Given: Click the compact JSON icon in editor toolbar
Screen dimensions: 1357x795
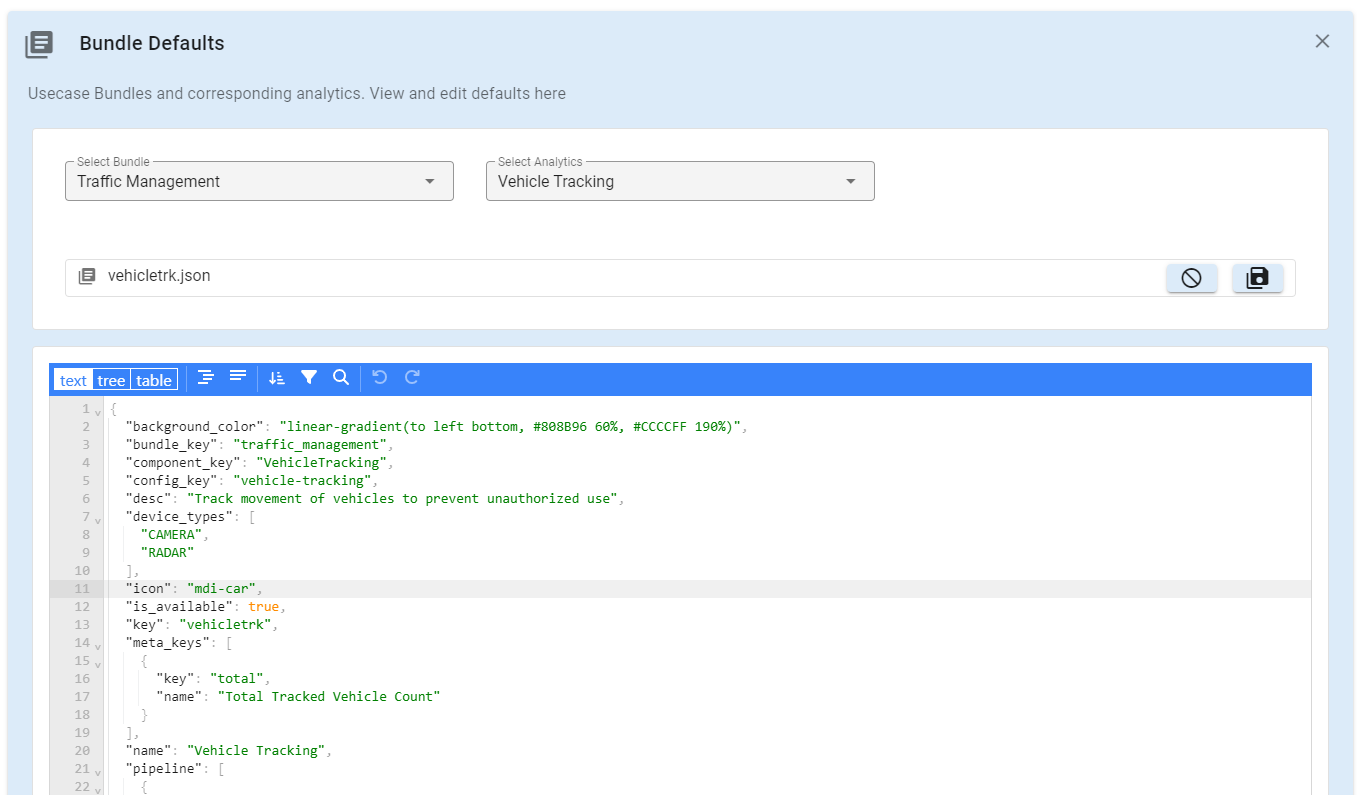Looking at the screenshot, I should [238, 377].
